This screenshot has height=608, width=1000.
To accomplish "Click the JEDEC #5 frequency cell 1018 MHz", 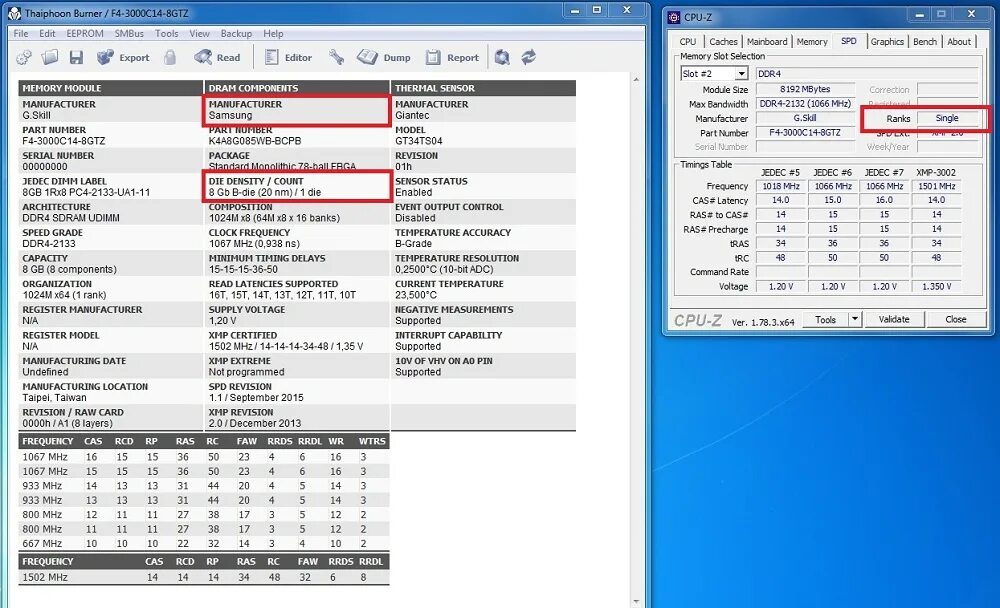I will (781, 186).
